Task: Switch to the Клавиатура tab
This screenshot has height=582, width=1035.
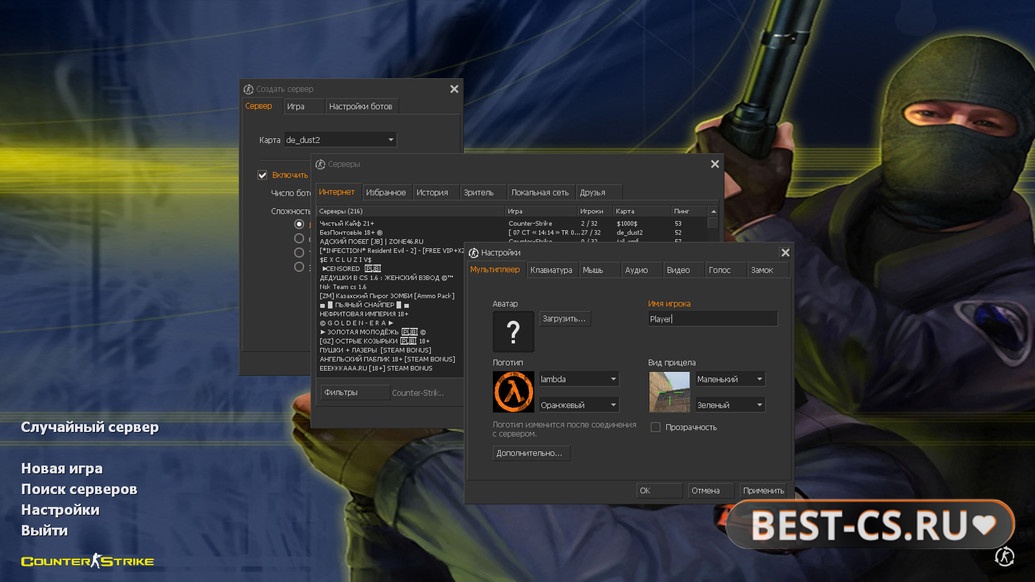Action: click(x=551, y=270)
